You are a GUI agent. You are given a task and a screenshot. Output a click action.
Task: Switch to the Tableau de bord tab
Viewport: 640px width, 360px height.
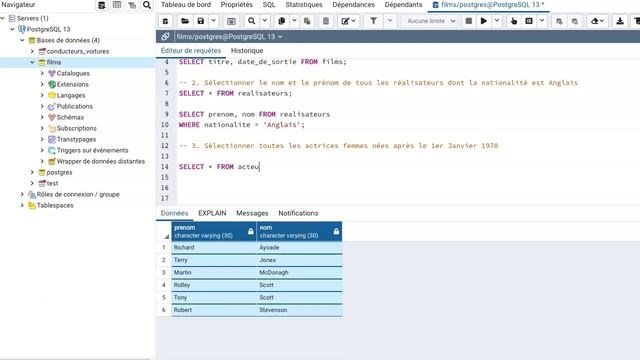coord(186,5)
